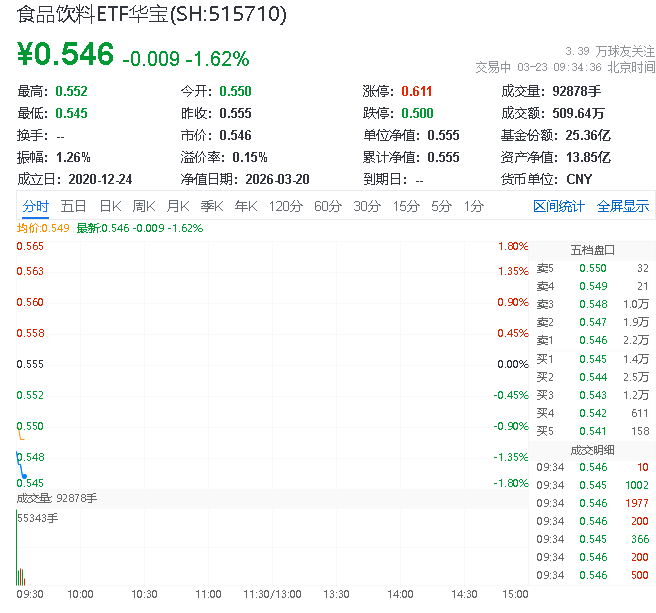The image size is (656, 613).
Task: Click the 卖1 order row at 0.546
Action: point(592,340)
